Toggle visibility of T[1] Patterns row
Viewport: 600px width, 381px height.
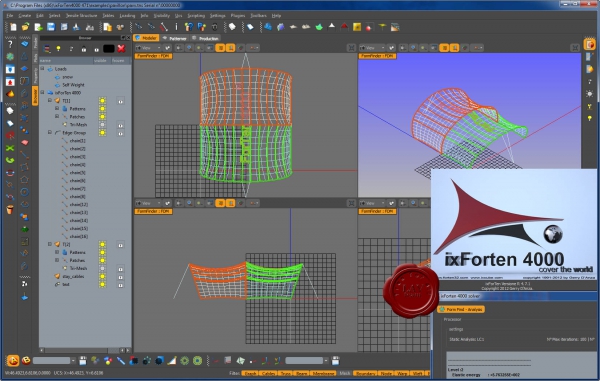pyautogui.click(x=102, y=109)
